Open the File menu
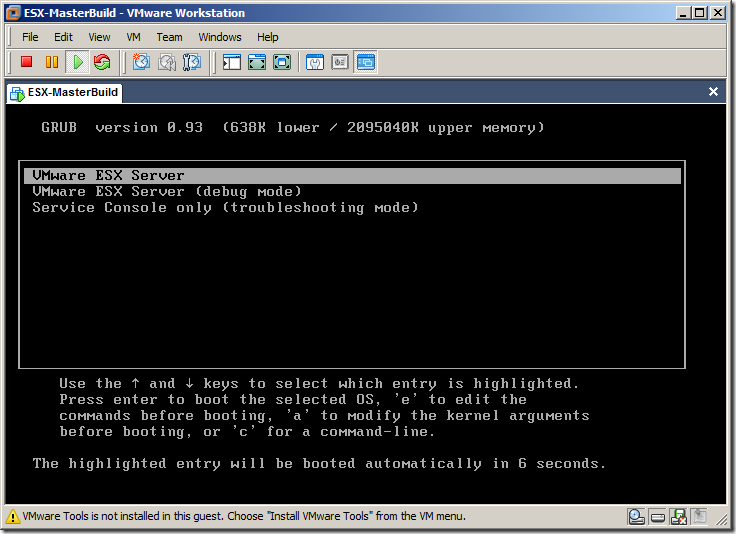 (30, 37)
